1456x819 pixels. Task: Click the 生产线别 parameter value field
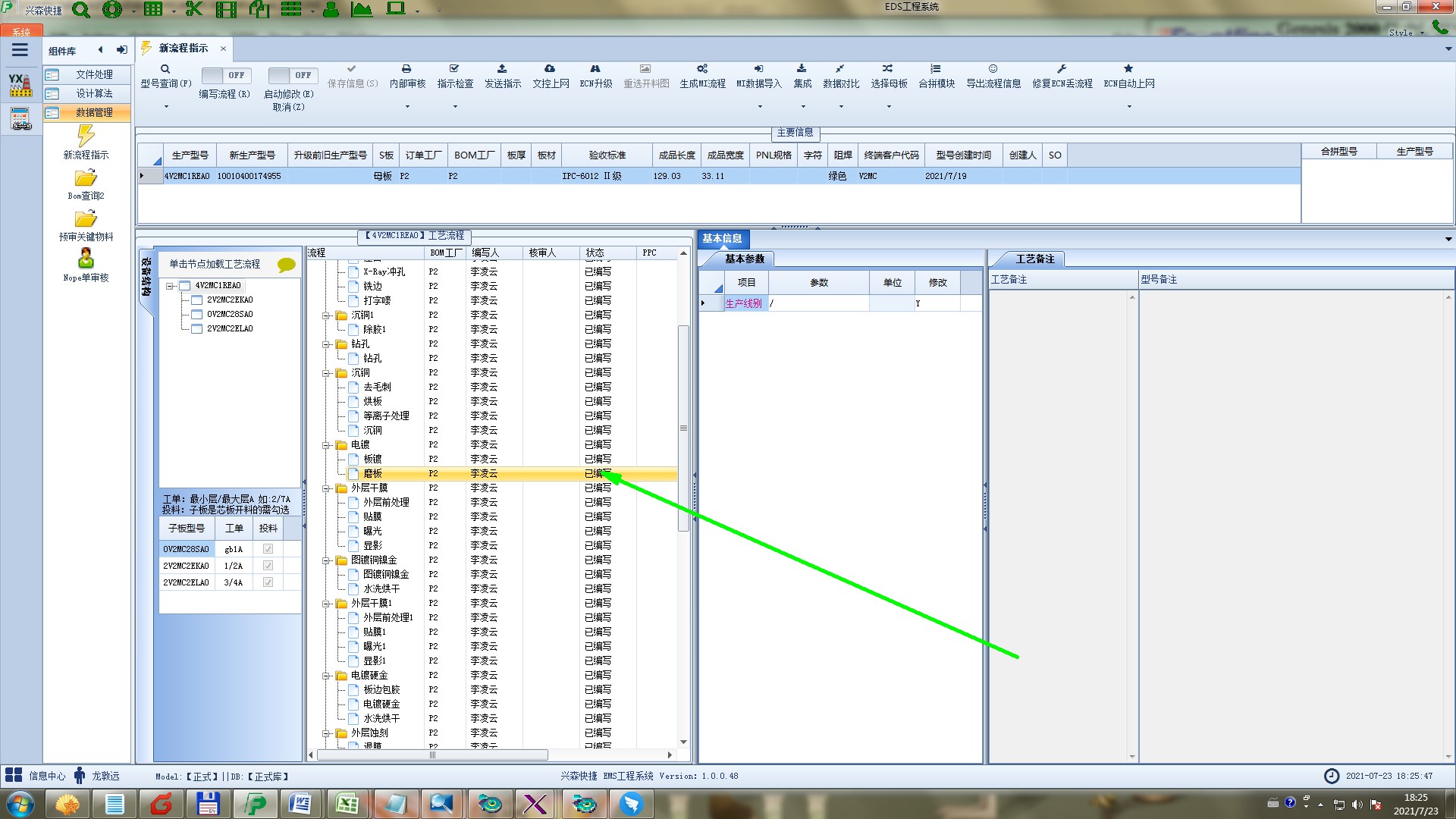point(817,303)
